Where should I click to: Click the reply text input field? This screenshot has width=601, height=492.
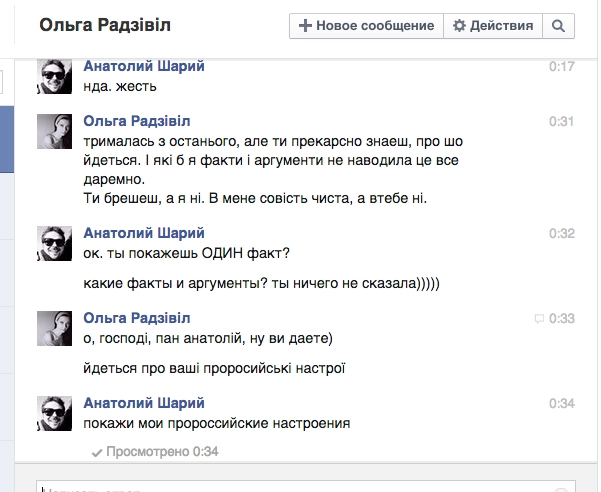(x=300, y=486)
